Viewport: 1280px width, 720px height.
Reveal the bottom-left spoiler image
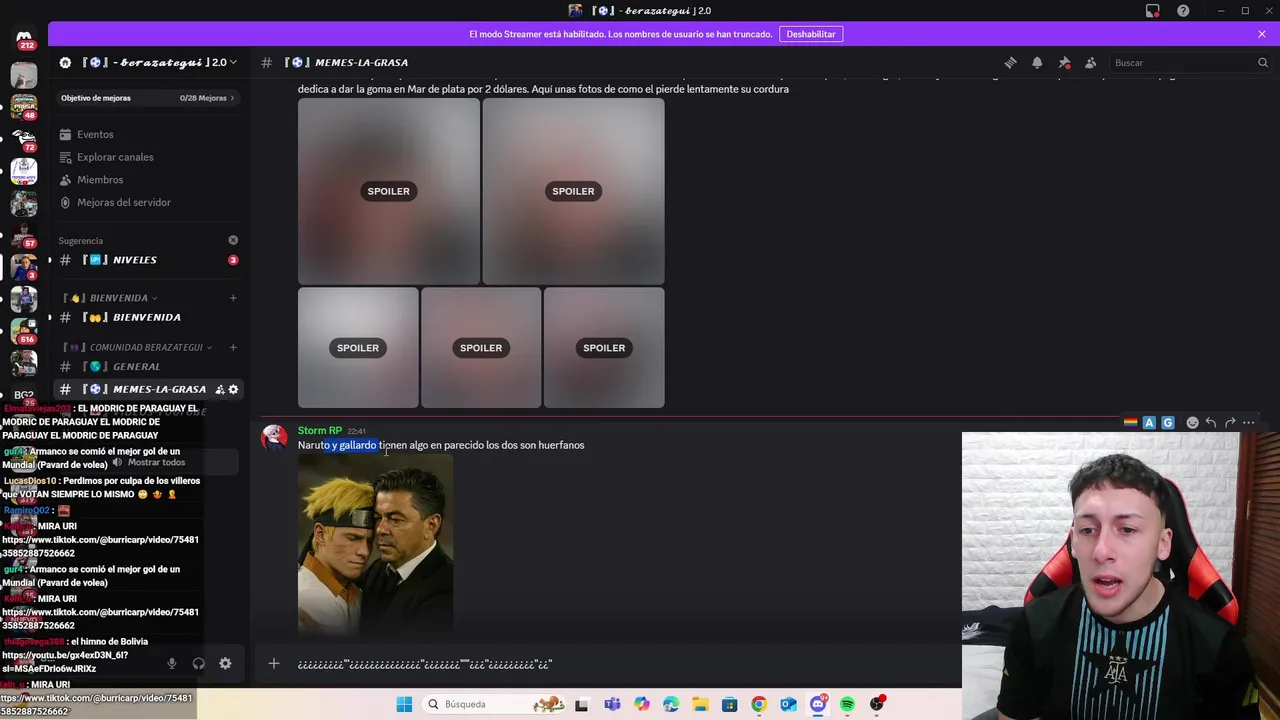tap(358, 348)
